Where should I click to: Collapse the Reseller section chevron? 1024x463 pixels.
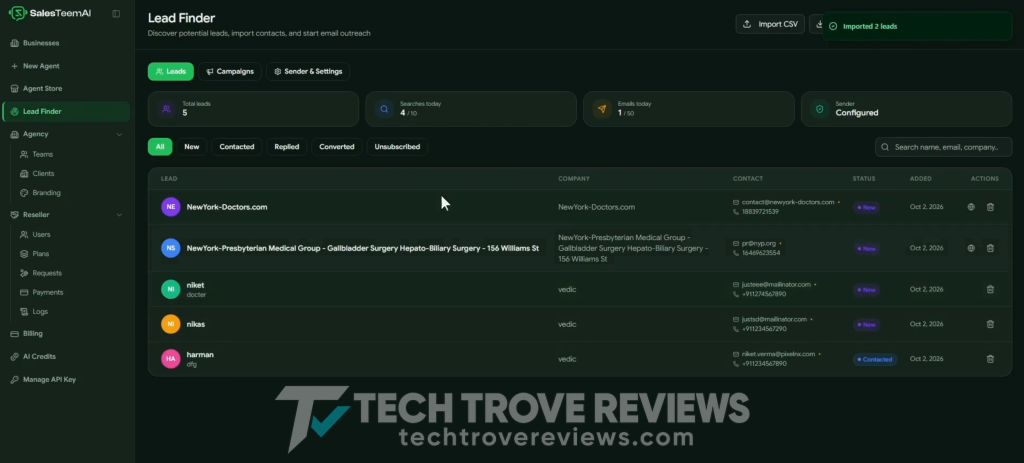tap(119, 215)
